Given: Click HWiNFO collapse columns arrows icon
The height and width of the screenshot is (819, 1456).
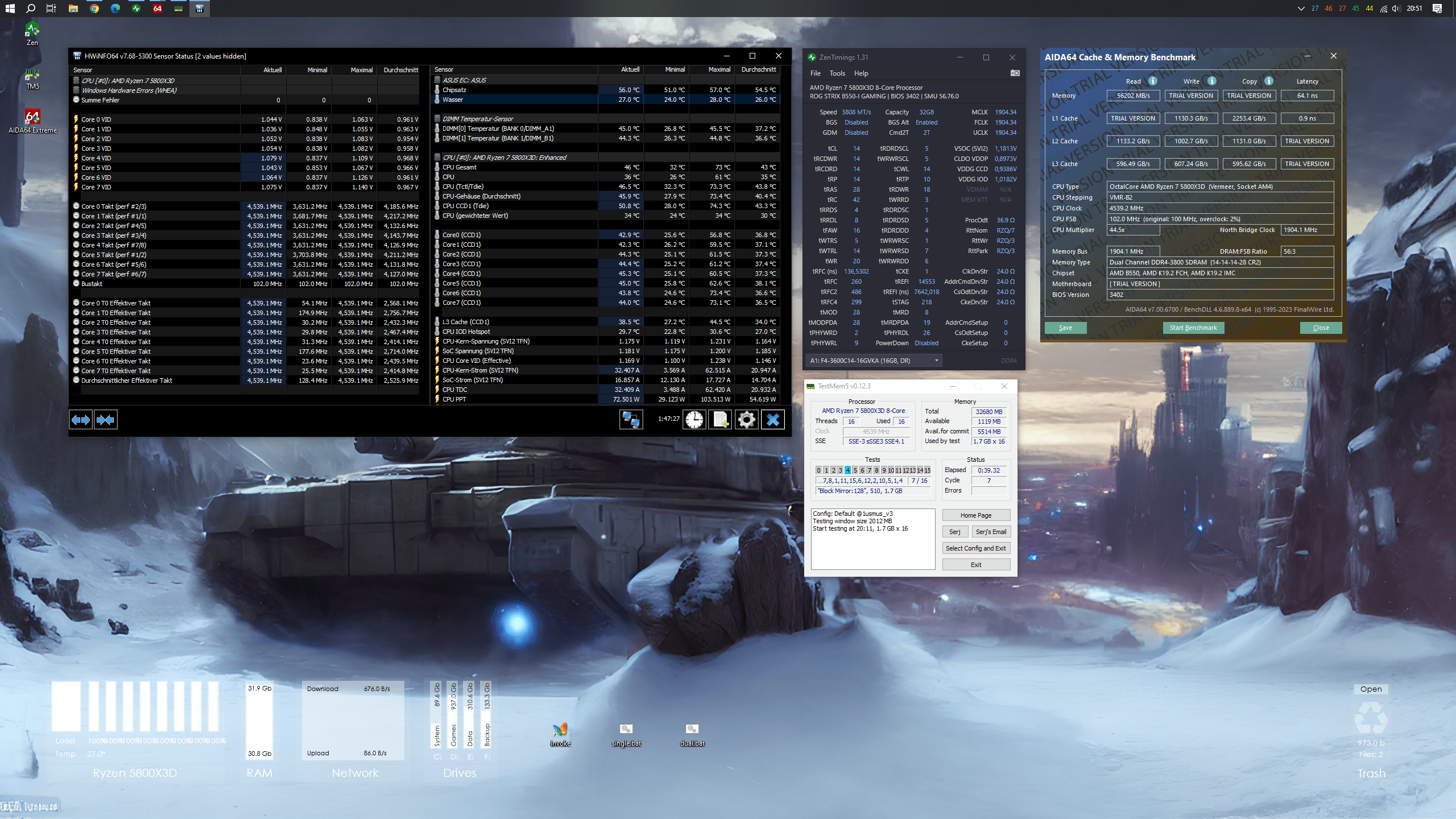Looking at the screenshot, I should click(x=106, y=420).
